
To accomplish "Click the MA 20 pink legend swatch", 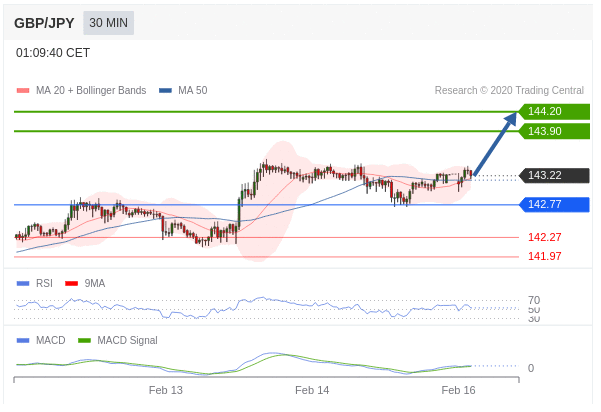I will point(23,91).
